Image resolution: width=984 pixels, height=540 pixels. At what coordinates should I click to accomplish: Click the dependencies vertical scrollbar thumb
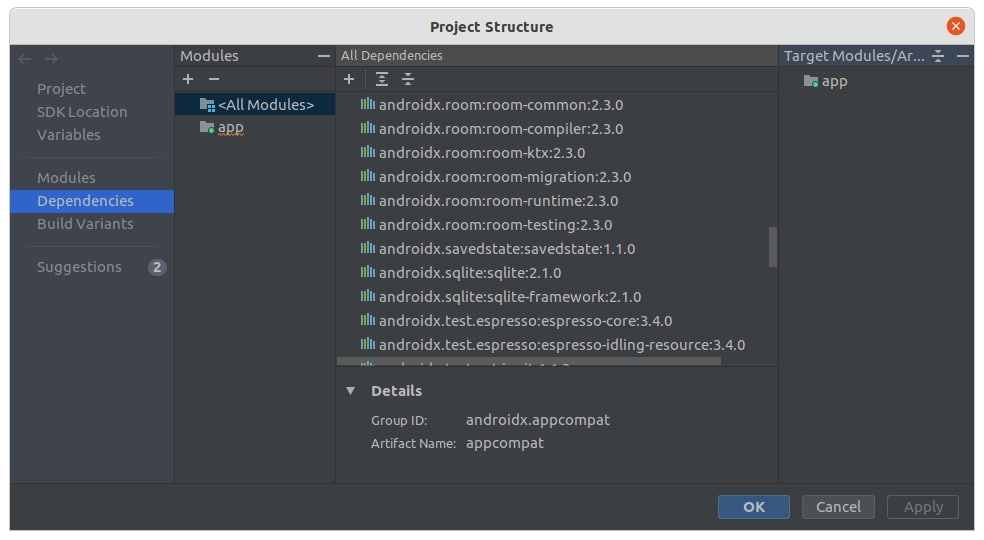point(773,247)
